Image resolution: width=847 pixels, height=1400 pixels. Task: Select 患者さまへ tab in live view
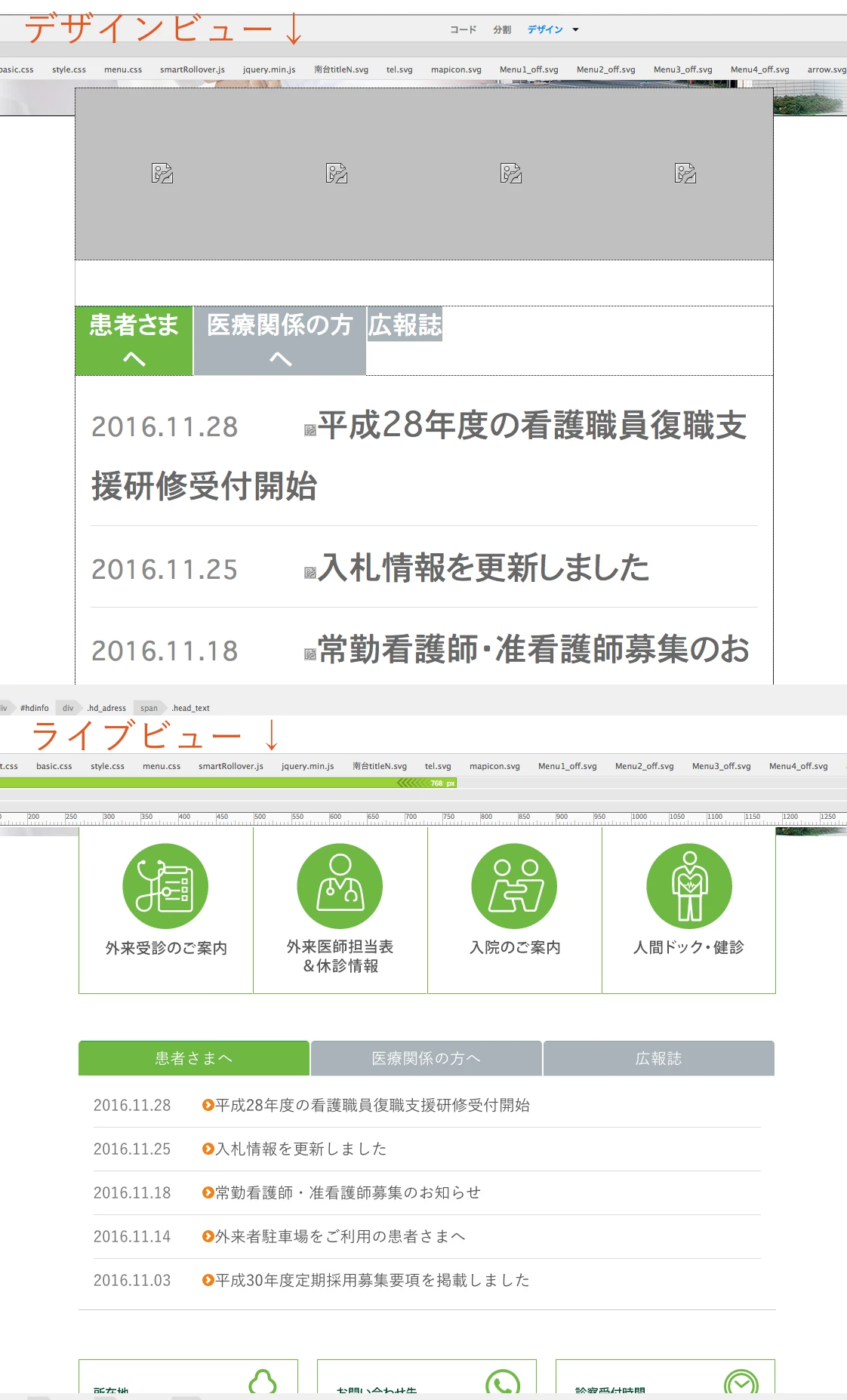point(194,1058)
